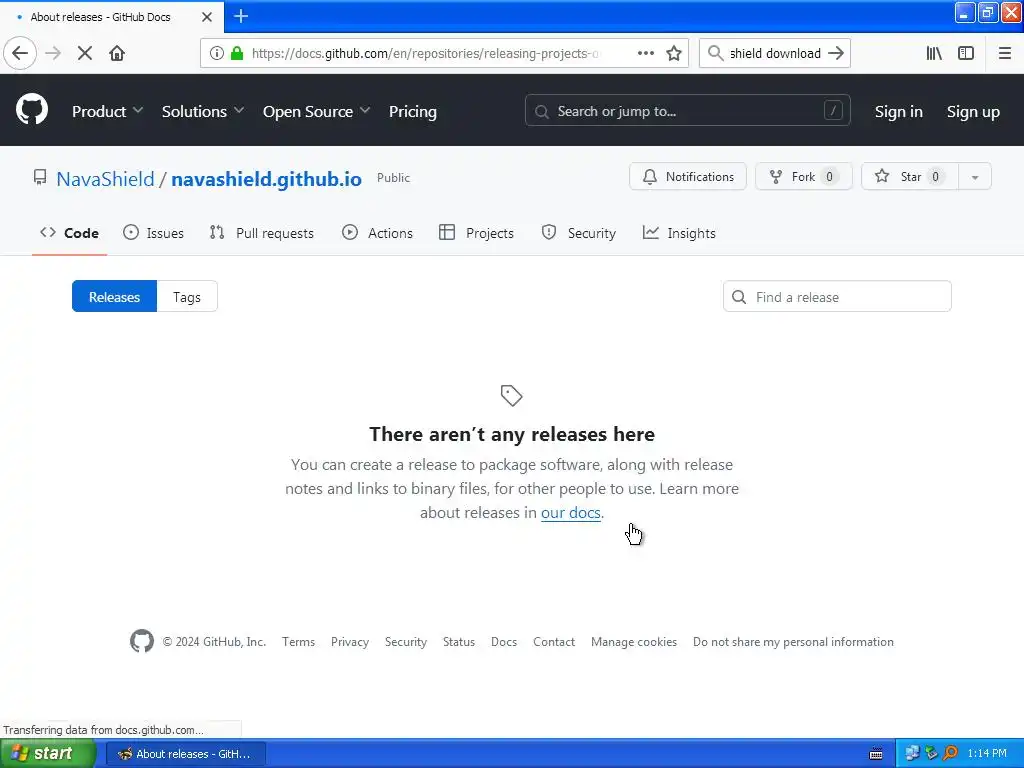This screenshot has width=1024, height=768.
Task: Click the tag icon above the no releases message
Action: [x=511, y=395]
